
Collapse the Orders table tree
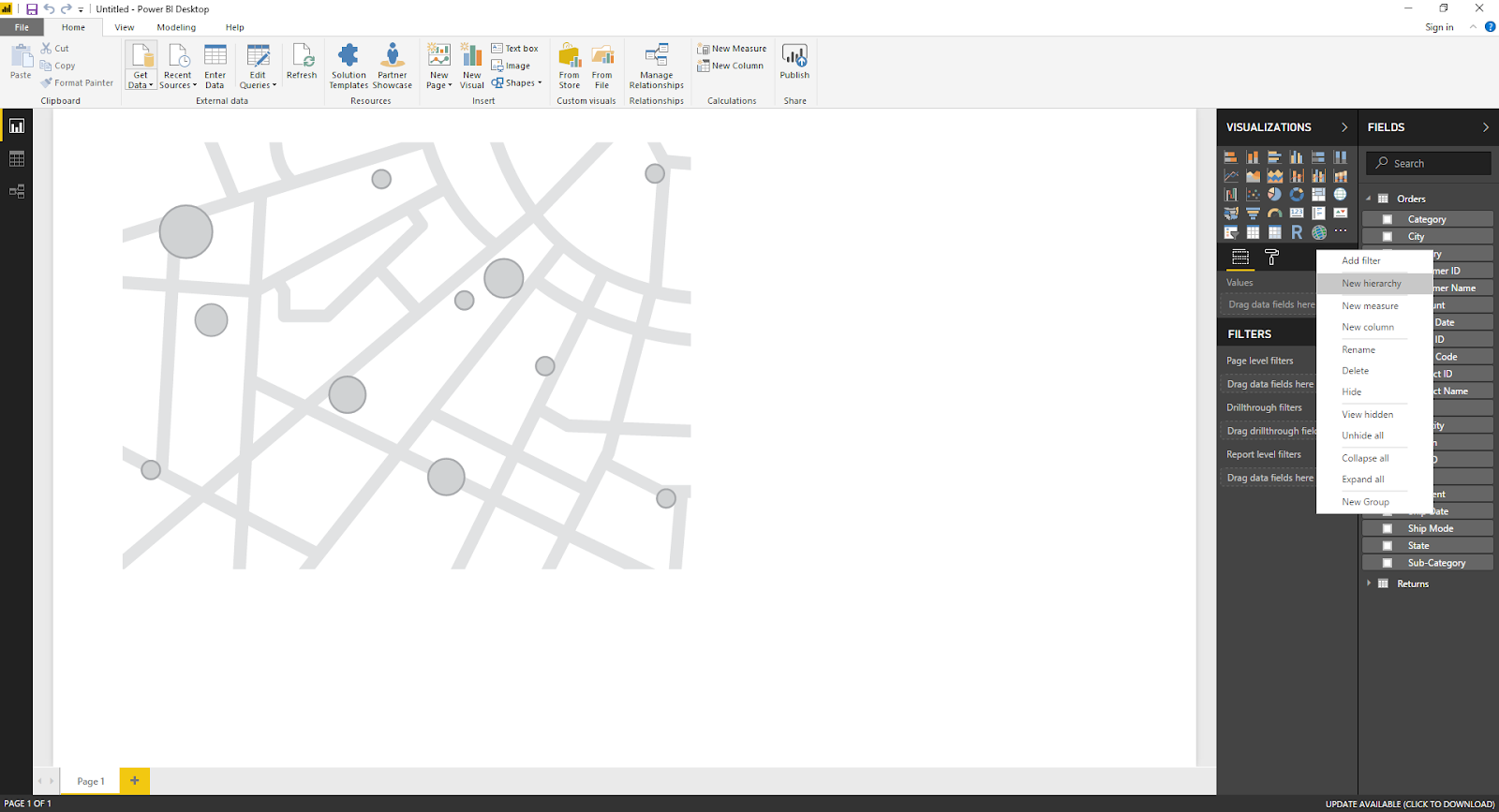tap(1369, 199)
